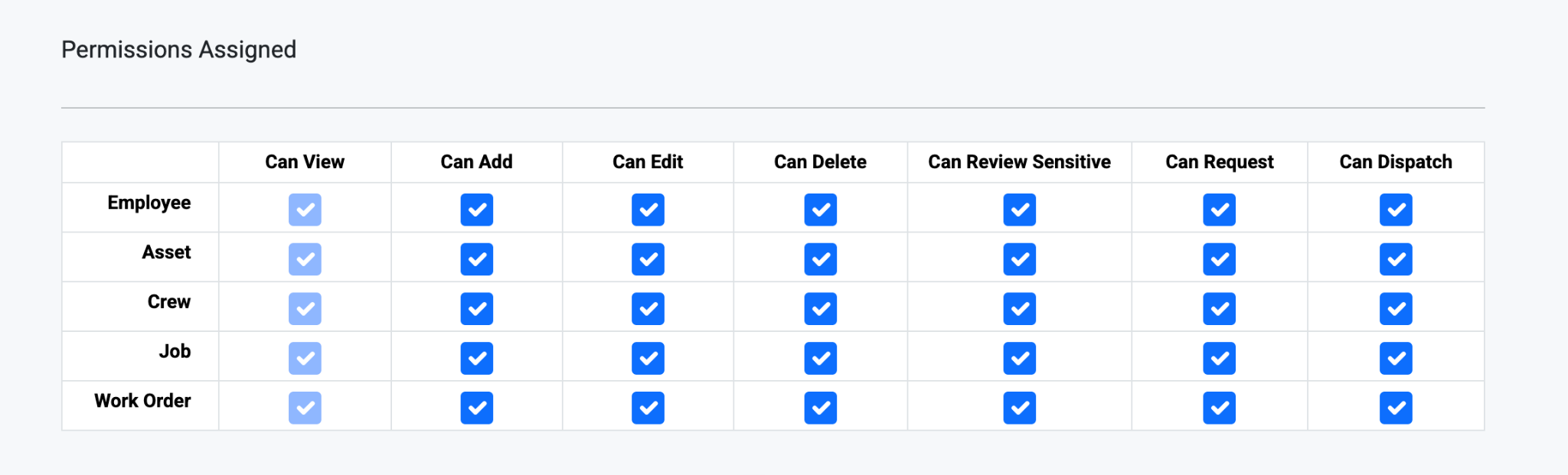Disable Job Can Edit permission
1568x475 pixels.
pyautogui.click(x=648, y=358)
